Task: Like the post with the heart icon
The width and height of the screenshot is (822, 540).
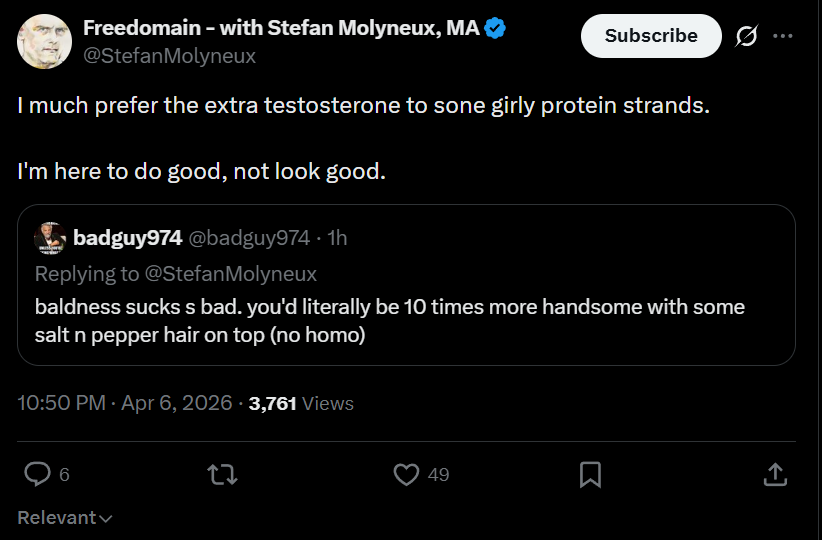Action: (x=406, y=474)
